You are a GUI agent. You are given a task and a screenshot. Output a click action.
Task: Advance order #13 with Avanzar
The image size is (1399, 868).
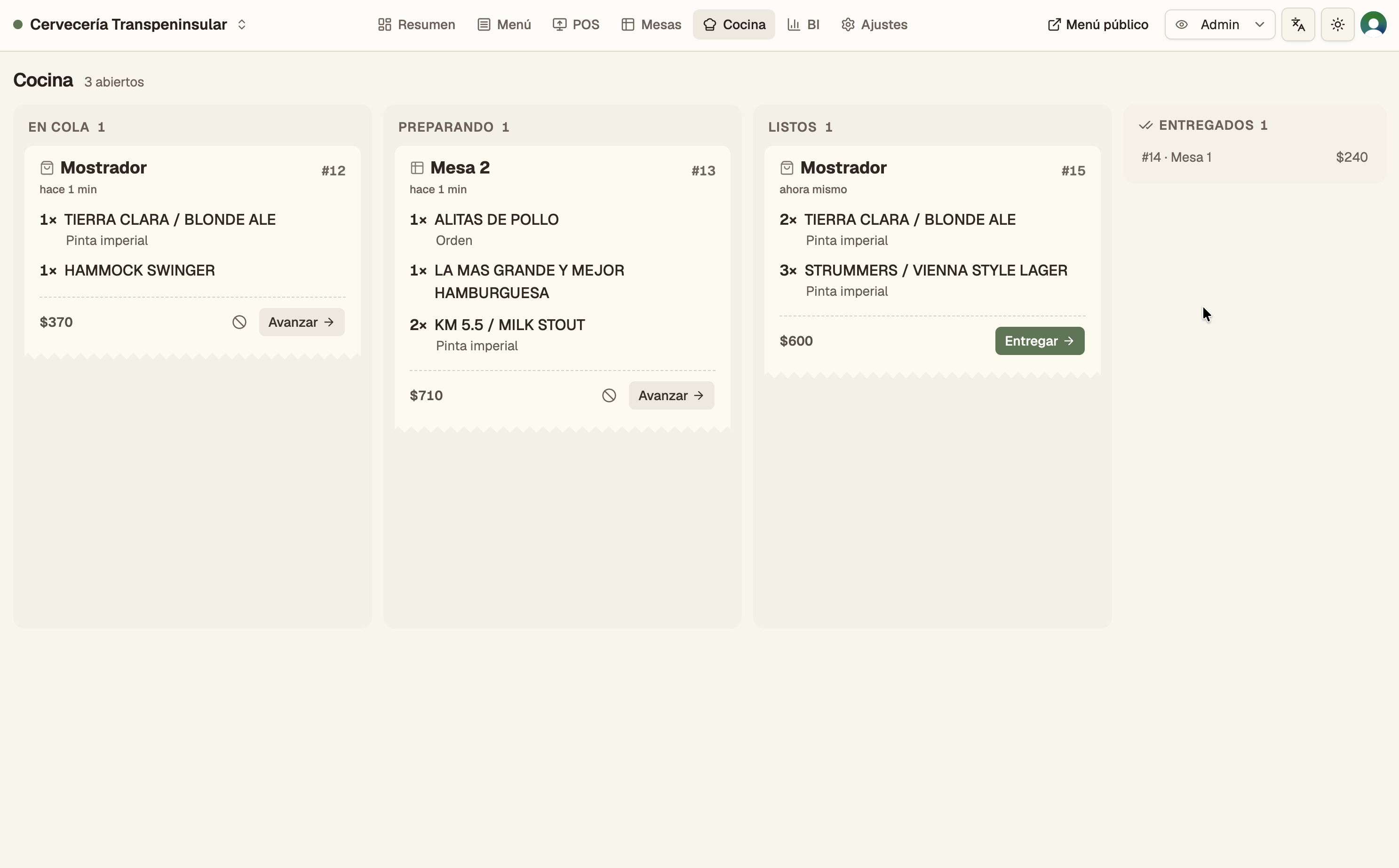coord(671,395)
